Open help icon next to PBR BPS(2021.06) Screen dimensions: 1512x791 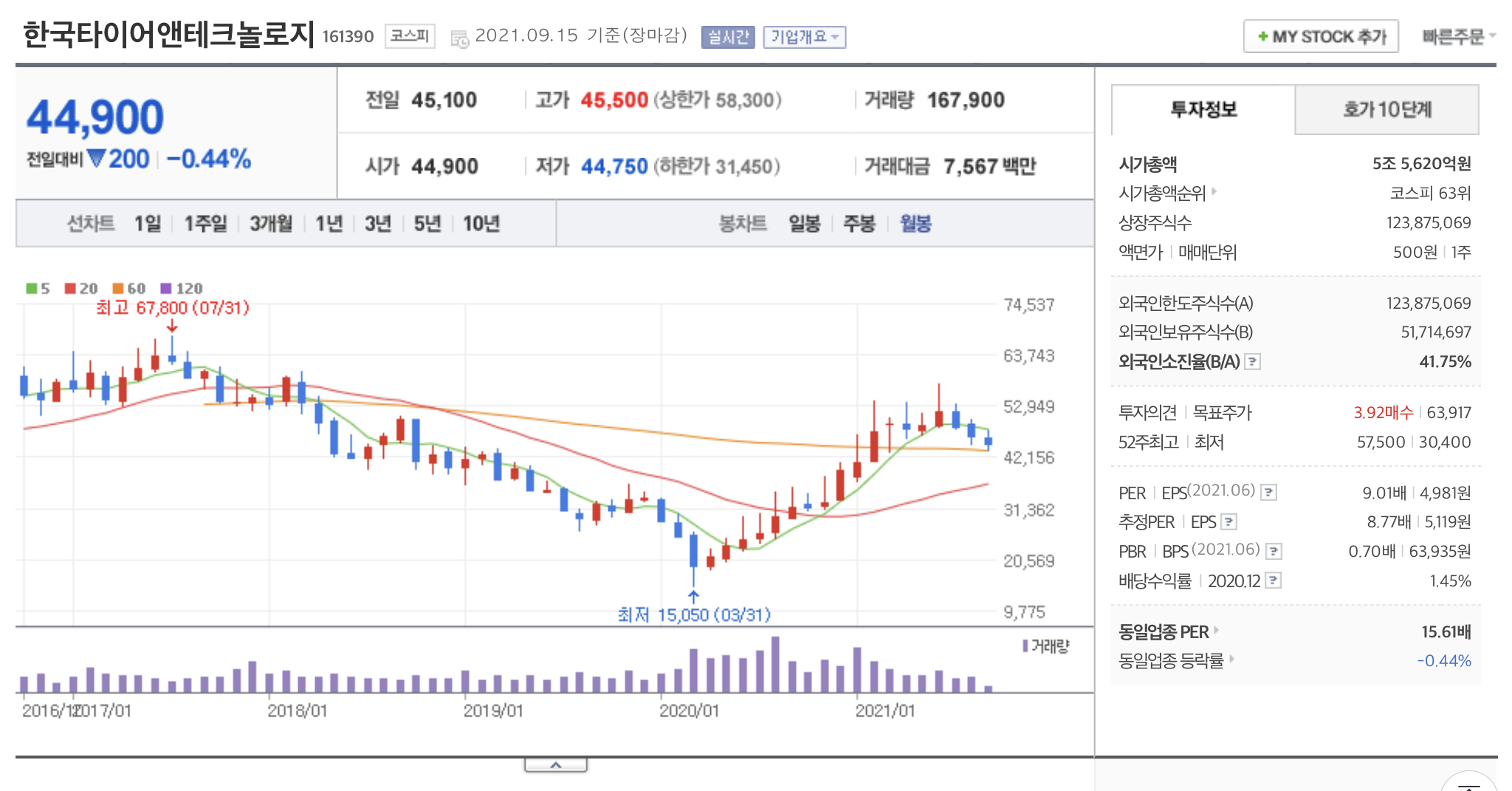click(x=1274, y=551)
